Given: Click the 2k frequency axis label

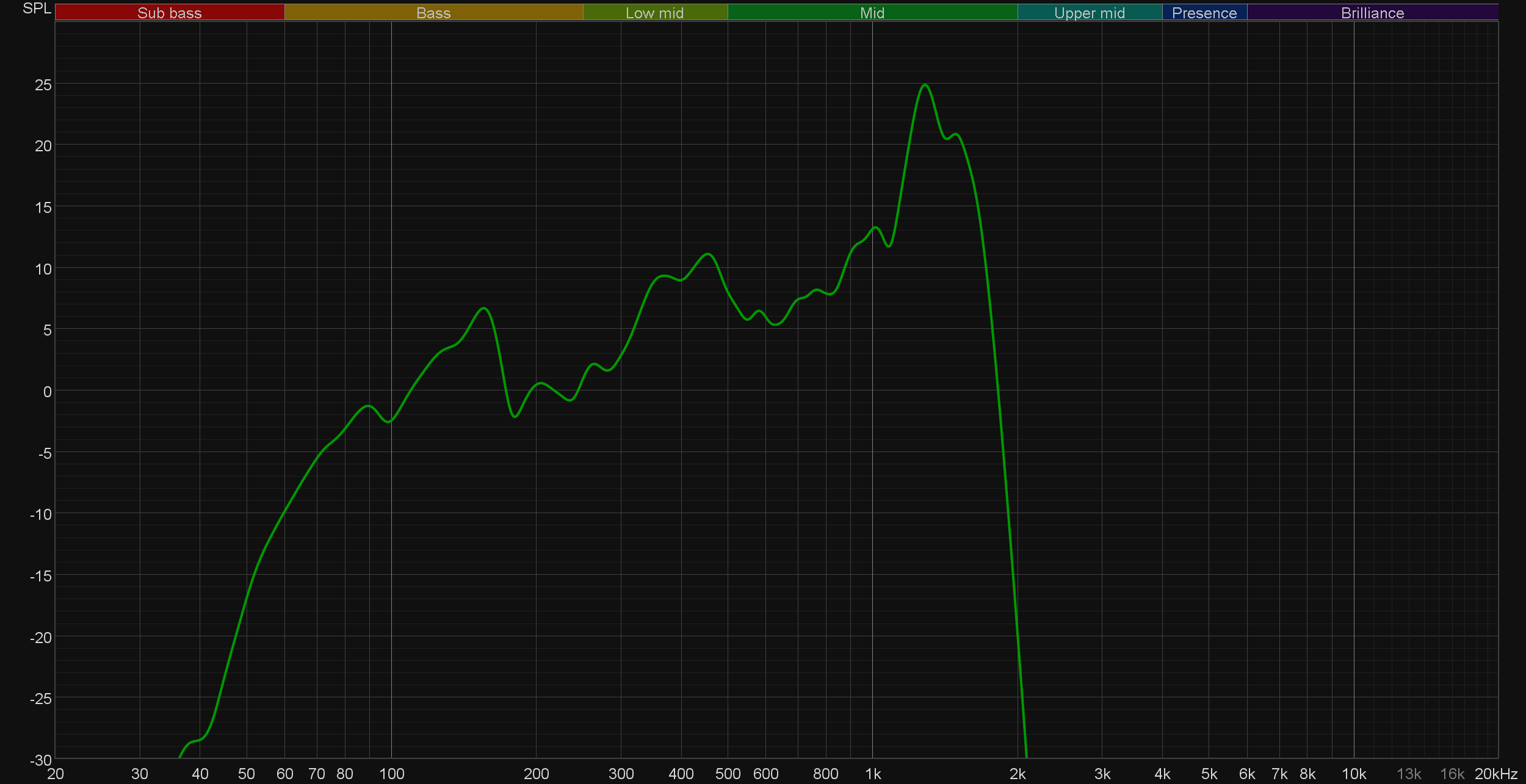Looking at the screenshot, I should [1018, 774].
